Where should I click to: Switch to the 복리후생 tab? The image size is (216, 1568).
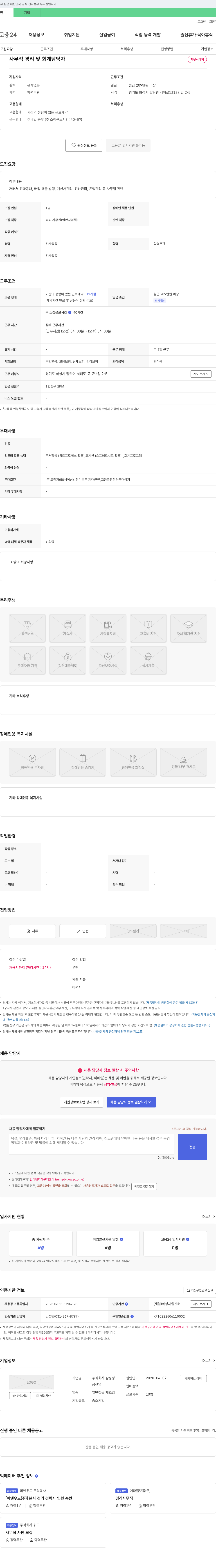point(127,49)
